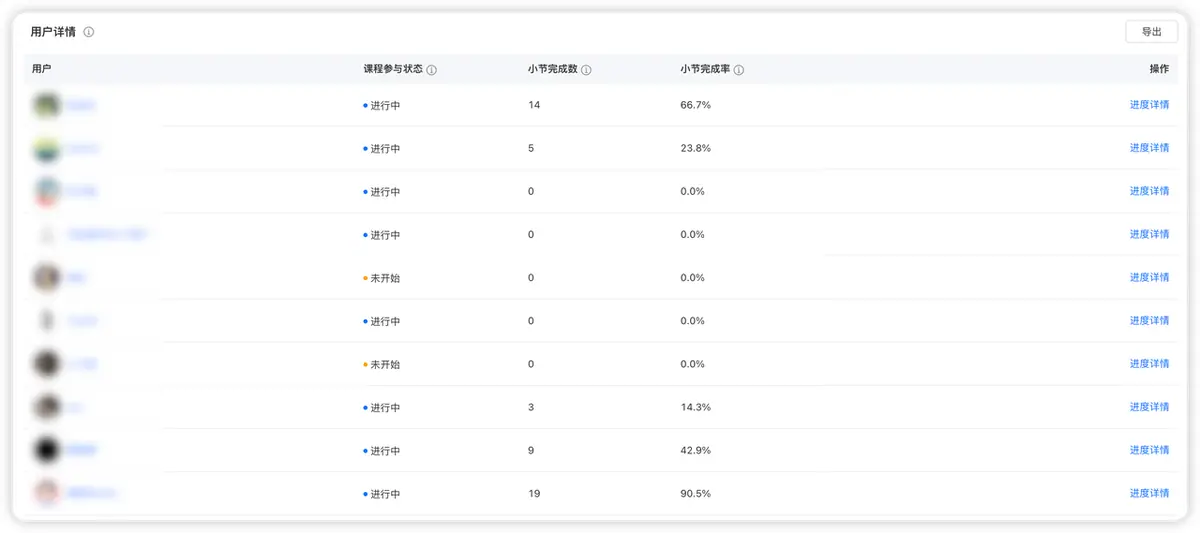Click the completed count 9
The height and width of the screenshot is (533, 1200).
tap(531, 450)
